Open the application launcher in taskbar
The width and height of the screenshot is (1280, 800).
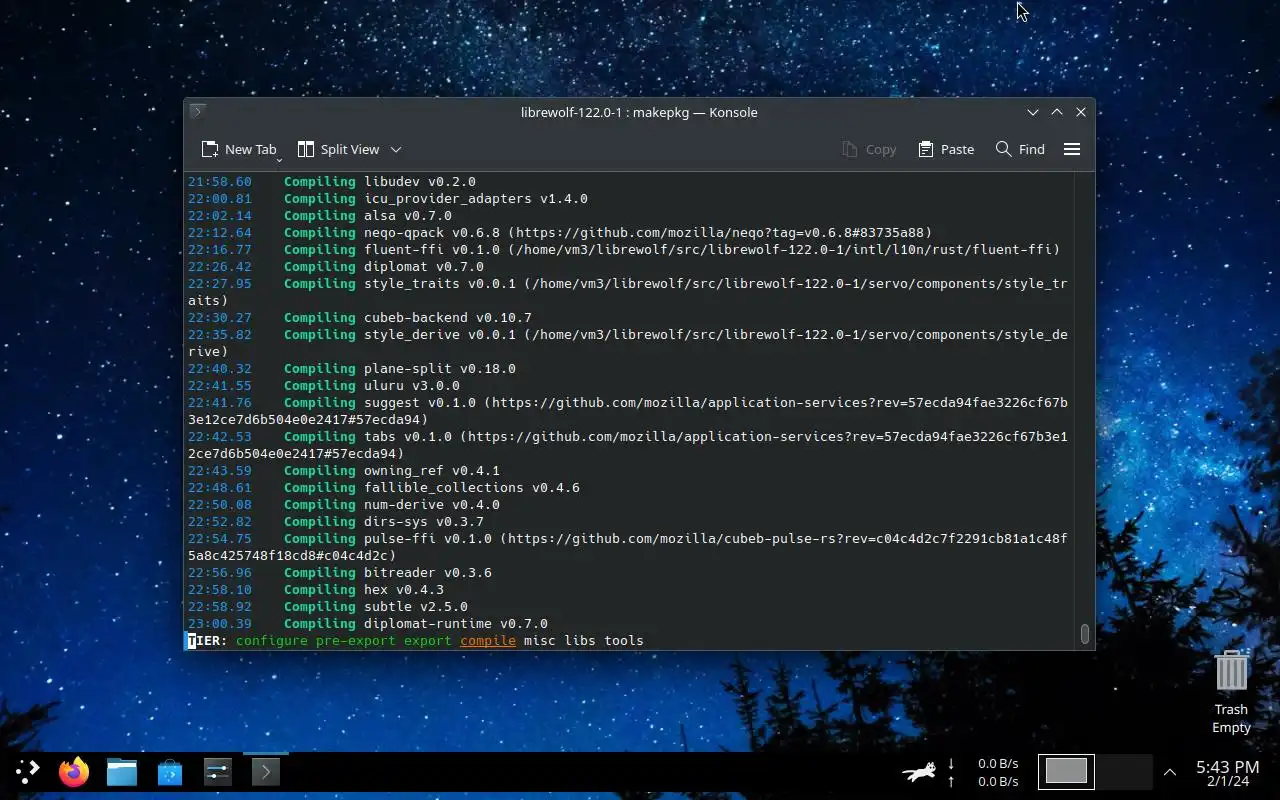pyautogui.click(x=27, y=771)
